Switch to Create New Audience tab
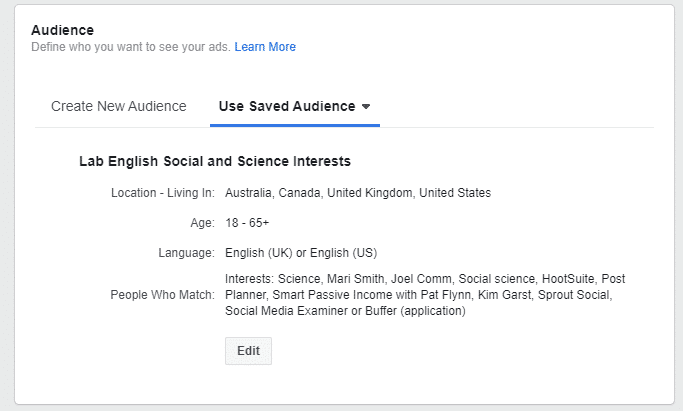This screenshot has width=683, height=411. (x=118, y=106)
